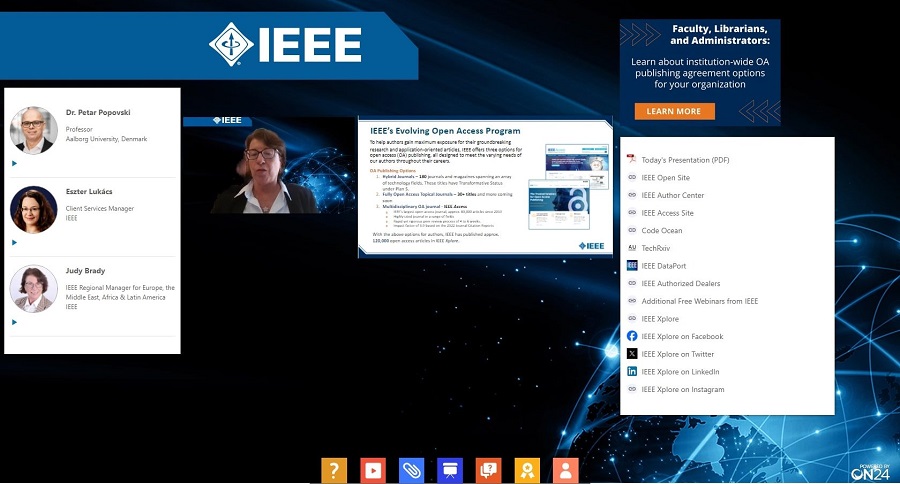Image resolution: width=900 pixels, height=484 pixels.
Task: Open the IEEE Authorized Dealers link
Action: click(681, 284)
